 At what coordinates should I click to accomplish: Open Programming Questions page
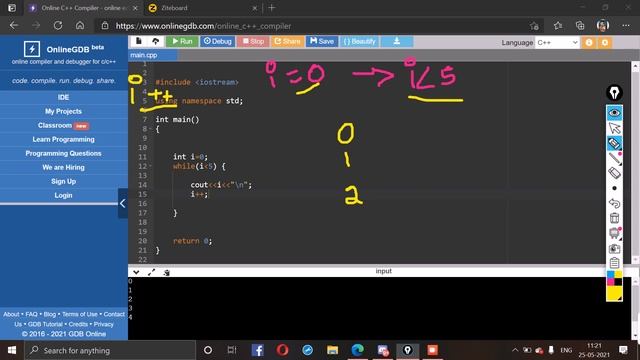[63, 153]
